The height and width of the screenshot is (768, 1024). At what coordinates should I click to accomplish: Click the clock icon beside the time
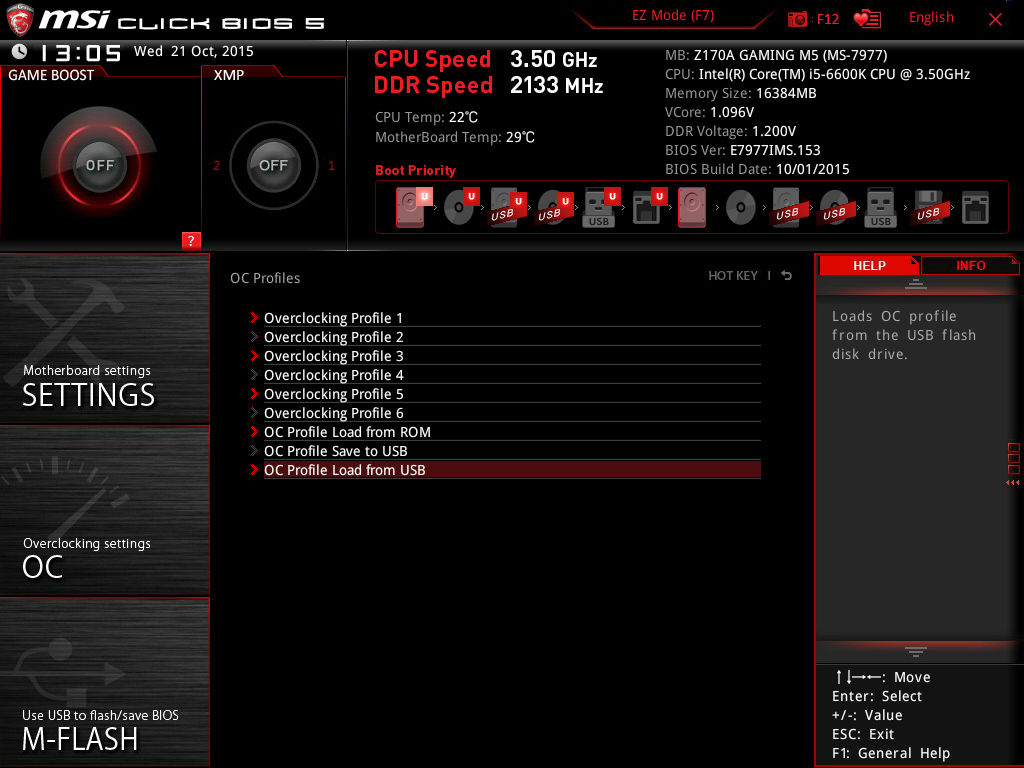pos(20,51)
